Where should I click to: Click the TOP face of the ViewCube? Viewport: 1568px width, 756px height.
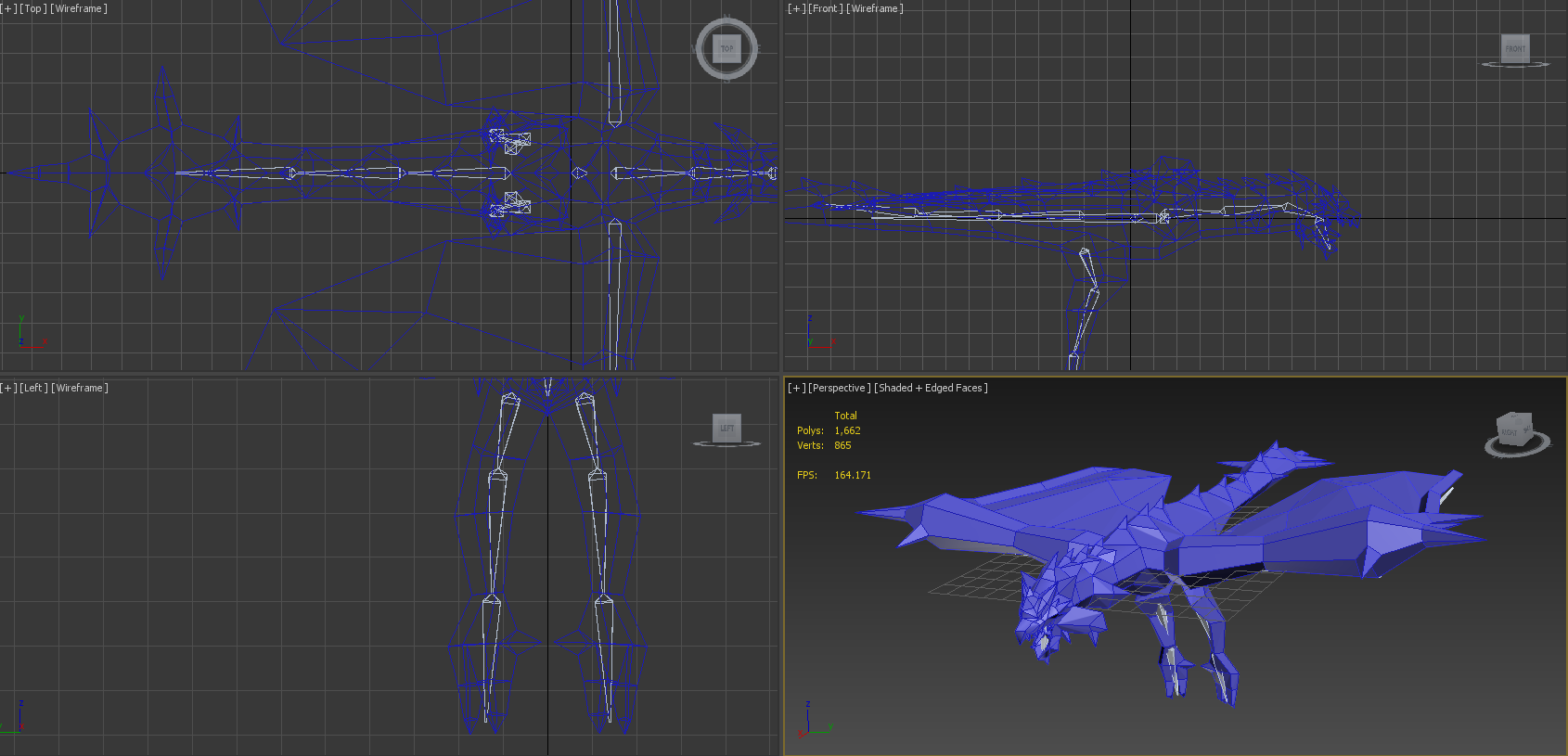[726, 48]
